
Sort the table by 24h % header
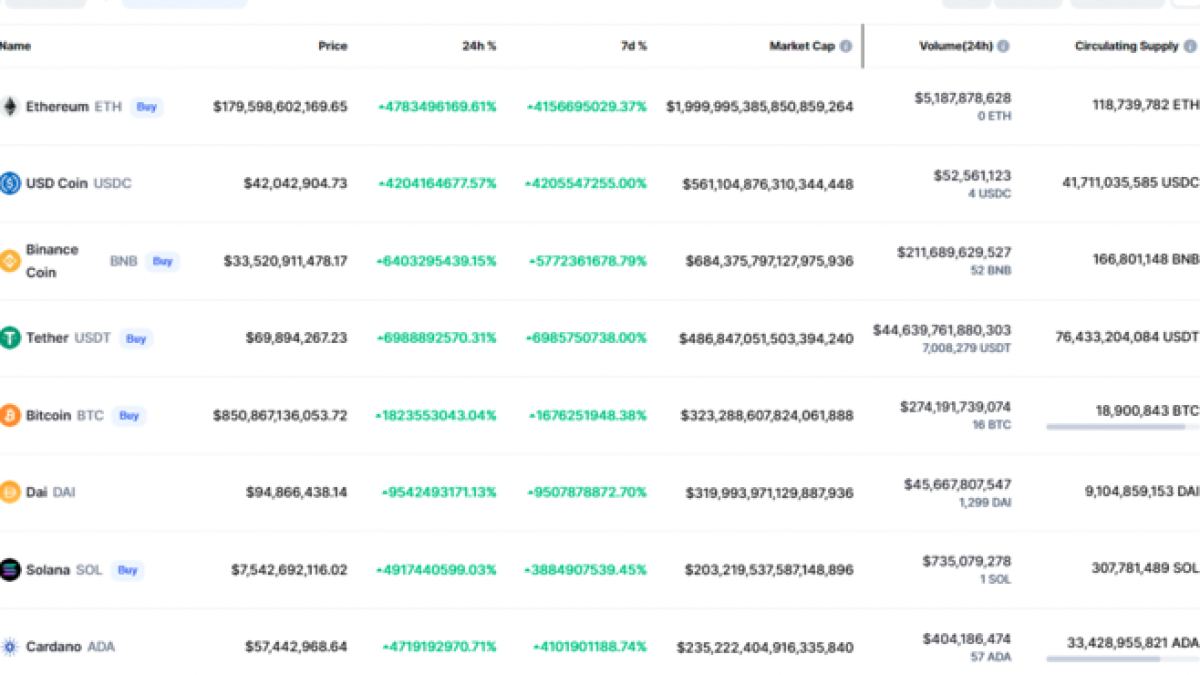[x=478, y=46]
